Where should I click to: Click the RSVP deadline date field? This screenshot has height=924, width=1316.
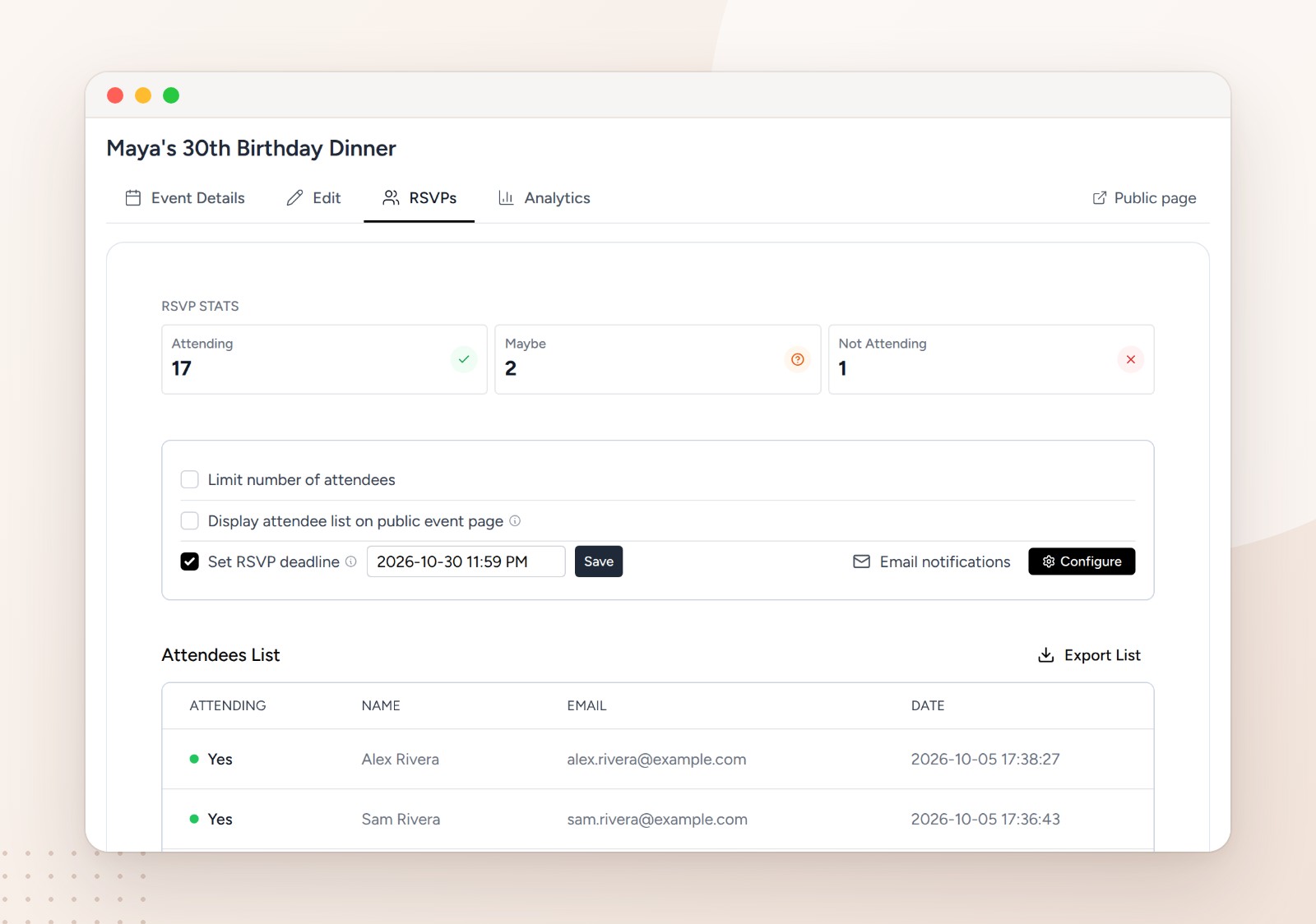coord(466,561)
